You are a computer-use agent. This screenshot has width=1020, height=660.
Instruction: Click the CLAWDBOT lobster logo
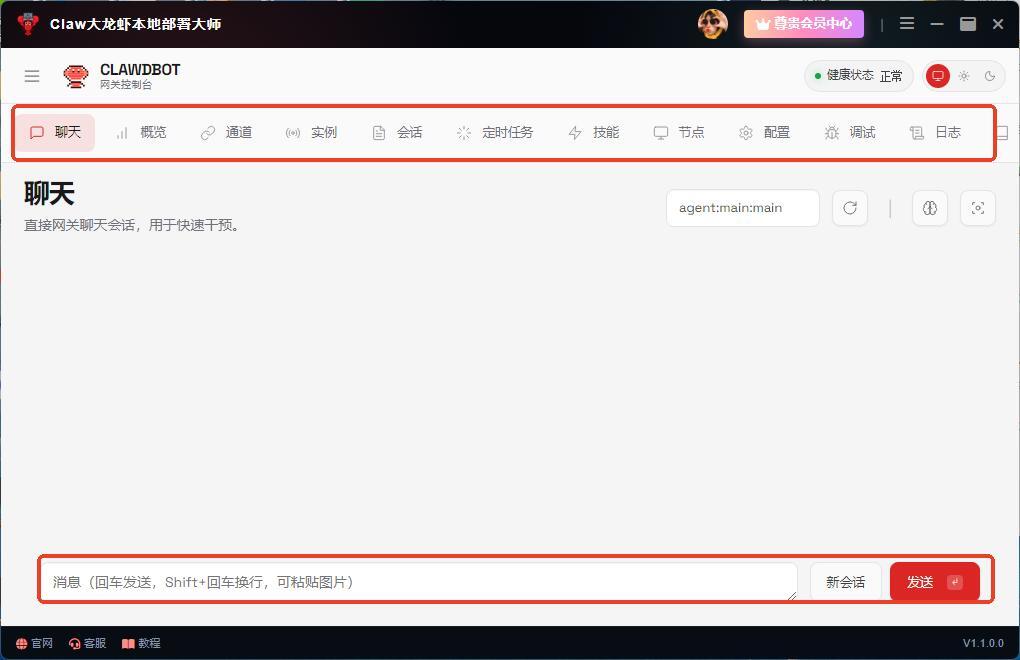pyautogui.click(x=75, y=76)
